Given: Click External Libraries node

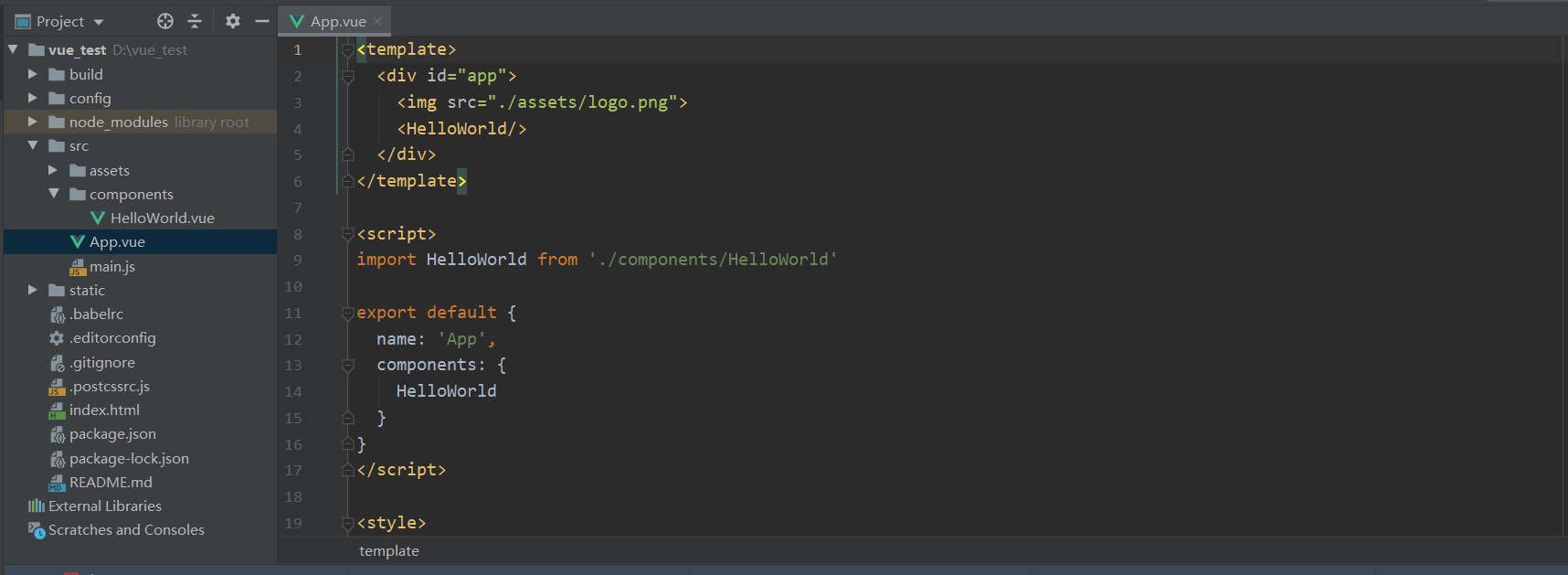Looking at the screenshot, I should point(105,506).
